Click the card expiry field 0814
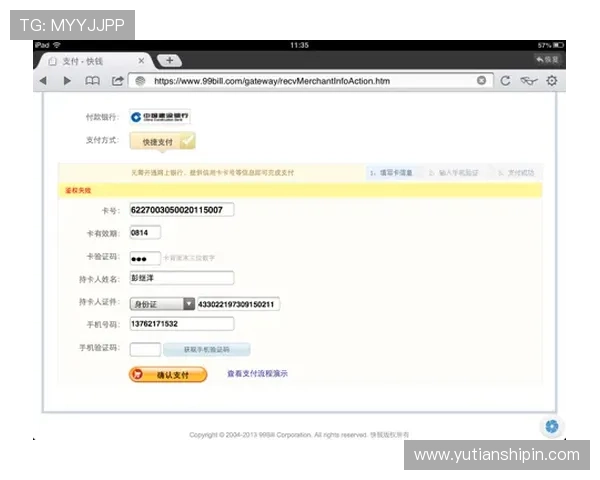600x480 pixels. (x=145, y=233)
